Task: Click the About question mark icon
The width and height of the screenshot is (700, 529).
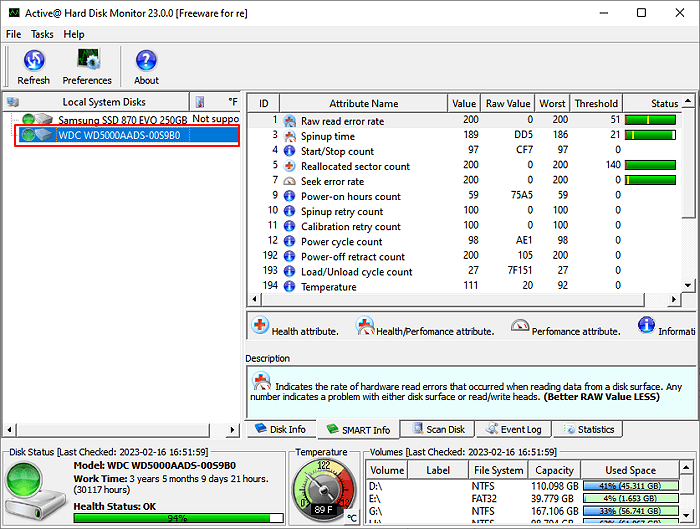Action: pos(146,67)
